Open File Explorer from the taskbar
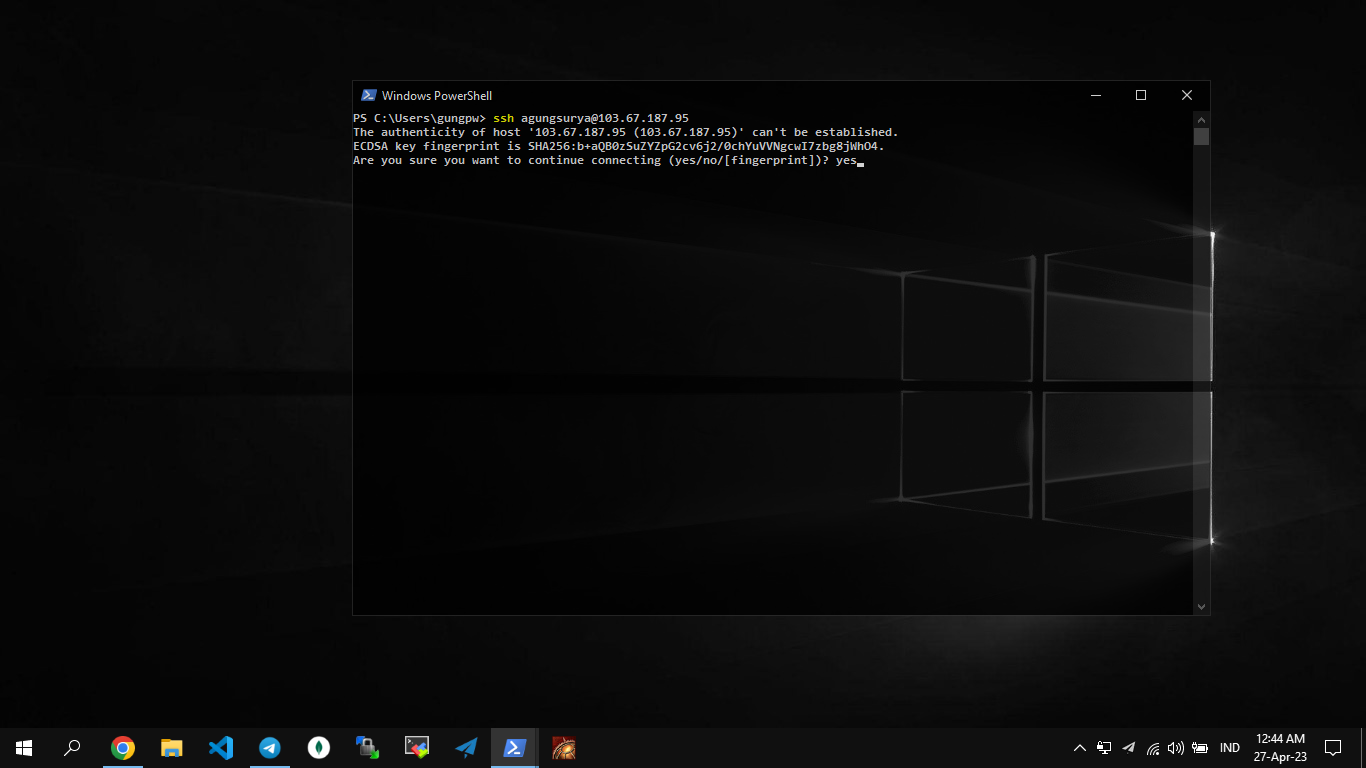The height and width of the screenshot is (768, 1366). click(172, 747)
